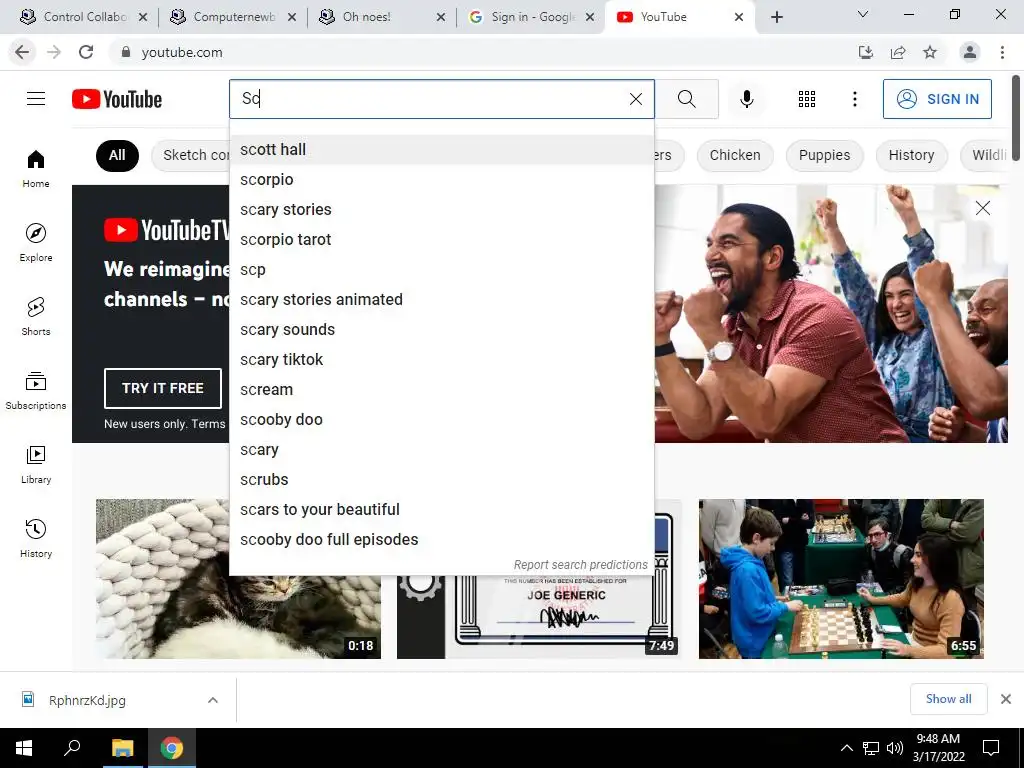Choose 'scp' suggestion

pyautogui.click(x=441, y=270)
